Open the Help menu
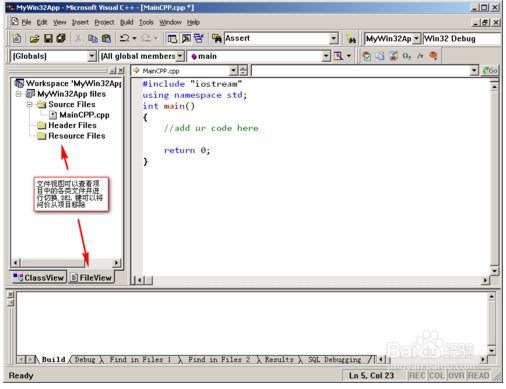Image resolution: width=506 pixels, height=389 pixels. tap(193, 22)
